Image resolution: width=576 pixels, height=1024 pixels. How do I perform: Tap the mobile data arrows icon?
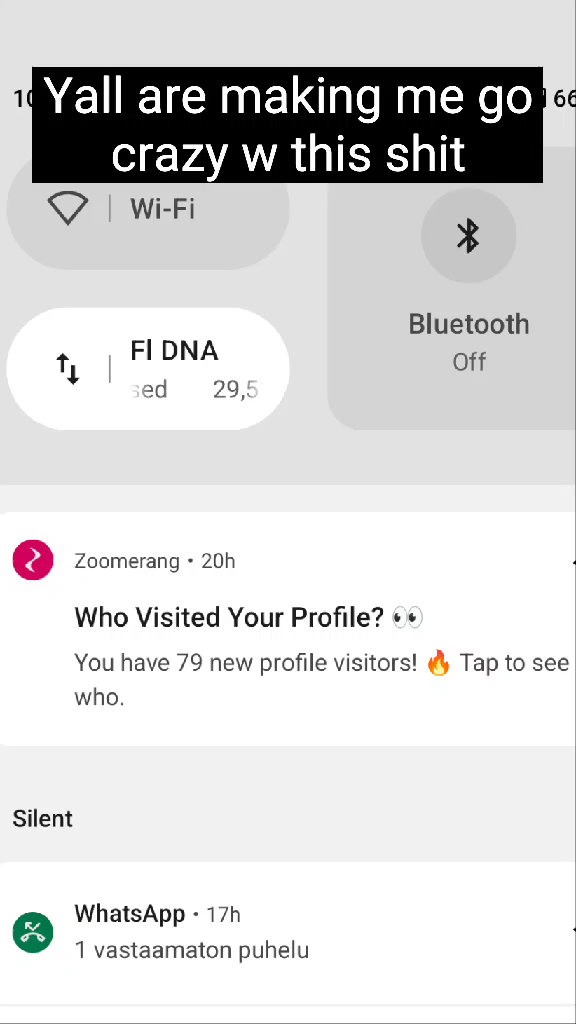pyautogui.click(x=68, y=369)
